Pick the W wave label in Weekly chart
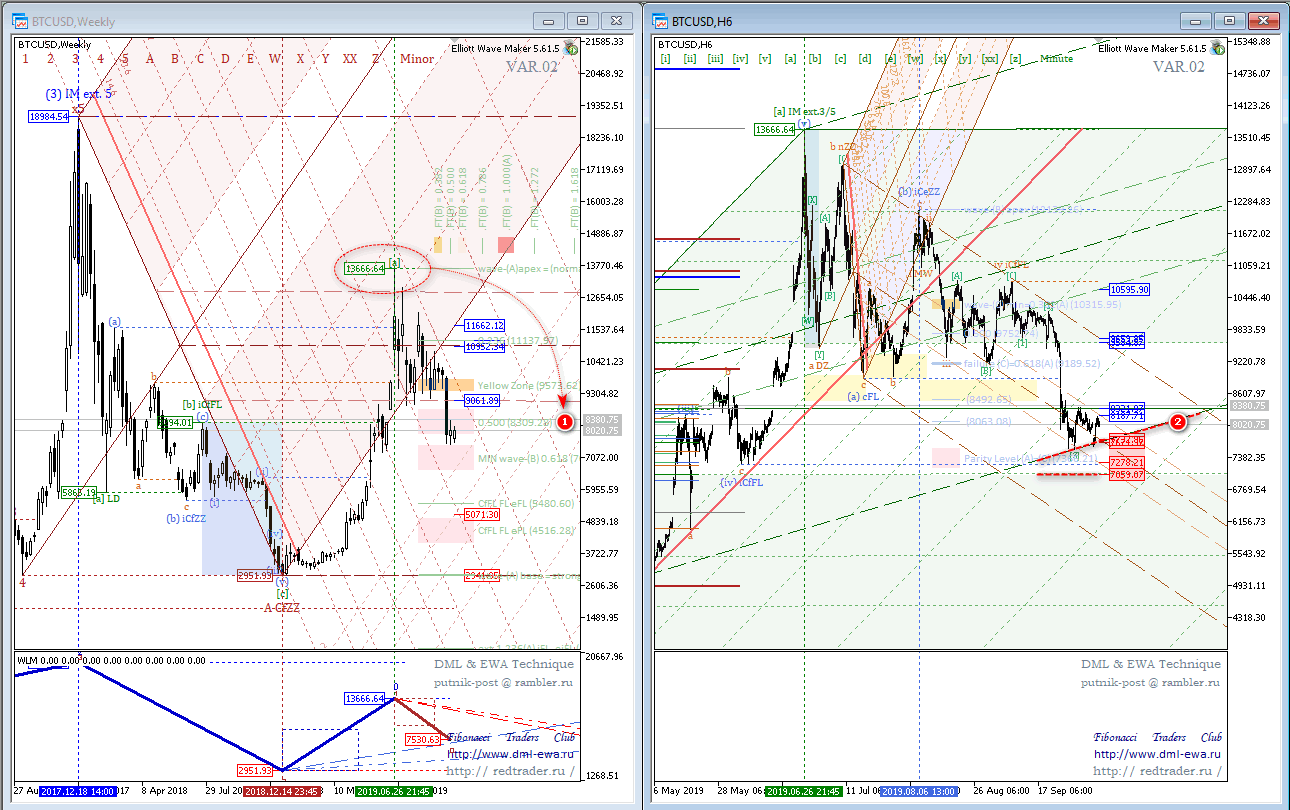 (x=274, y=58)
